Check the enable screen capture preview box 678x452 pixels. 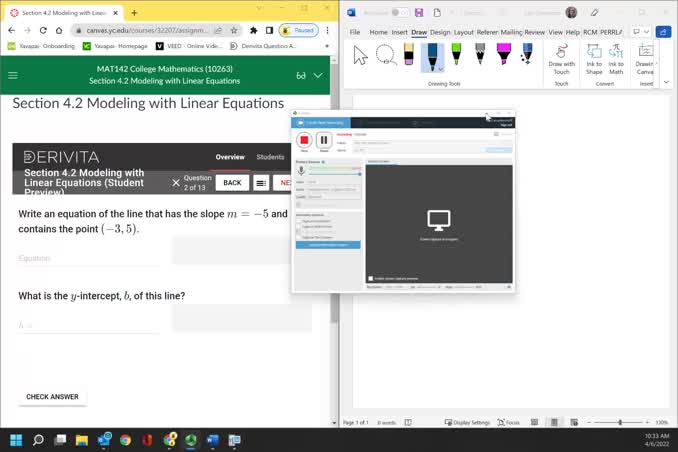pos(370,278)
